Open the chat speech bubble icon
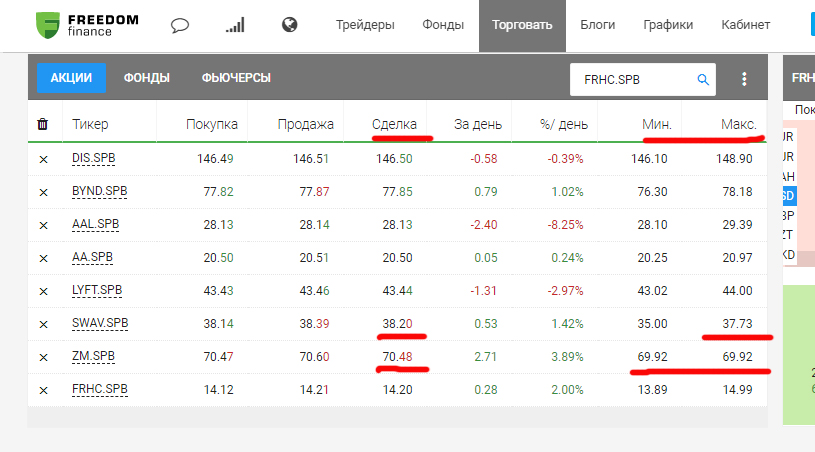This screenshot has height=452, width=815. pos(180,25)
